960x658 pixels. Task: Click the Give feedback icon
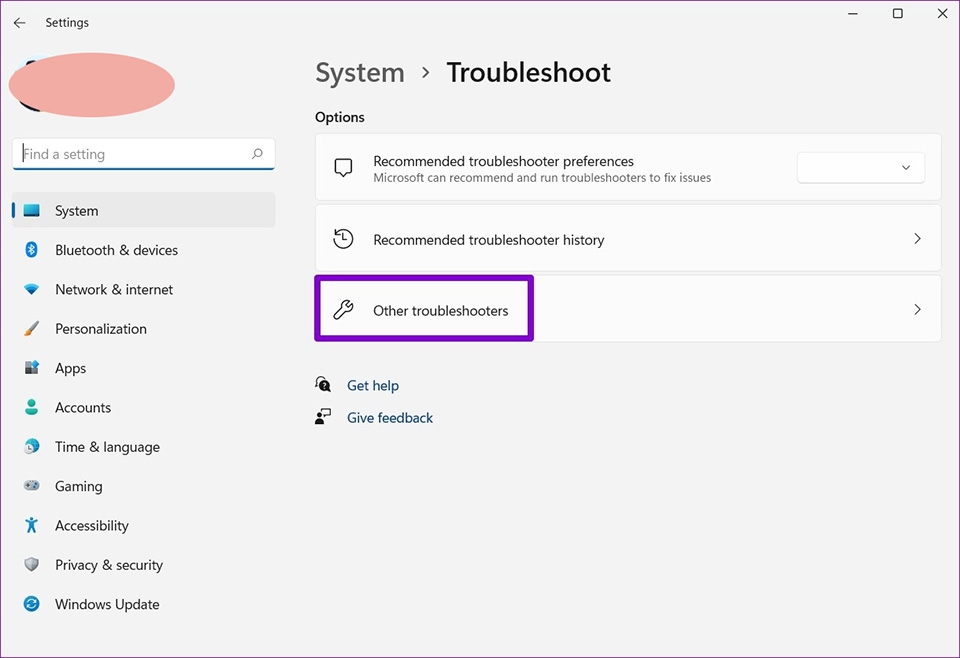tap(323, 417)
